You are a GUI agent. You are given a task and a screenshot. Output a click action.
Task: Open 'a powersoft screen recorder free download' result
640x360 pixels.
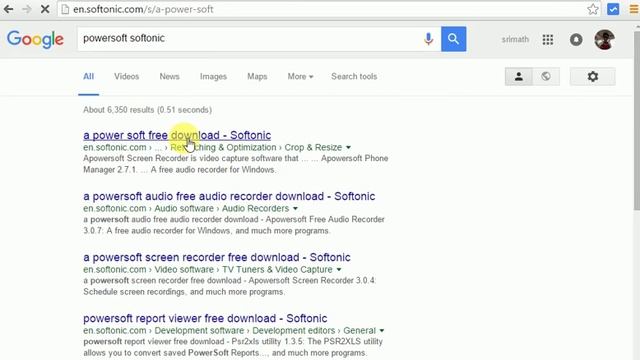[217, 258]
